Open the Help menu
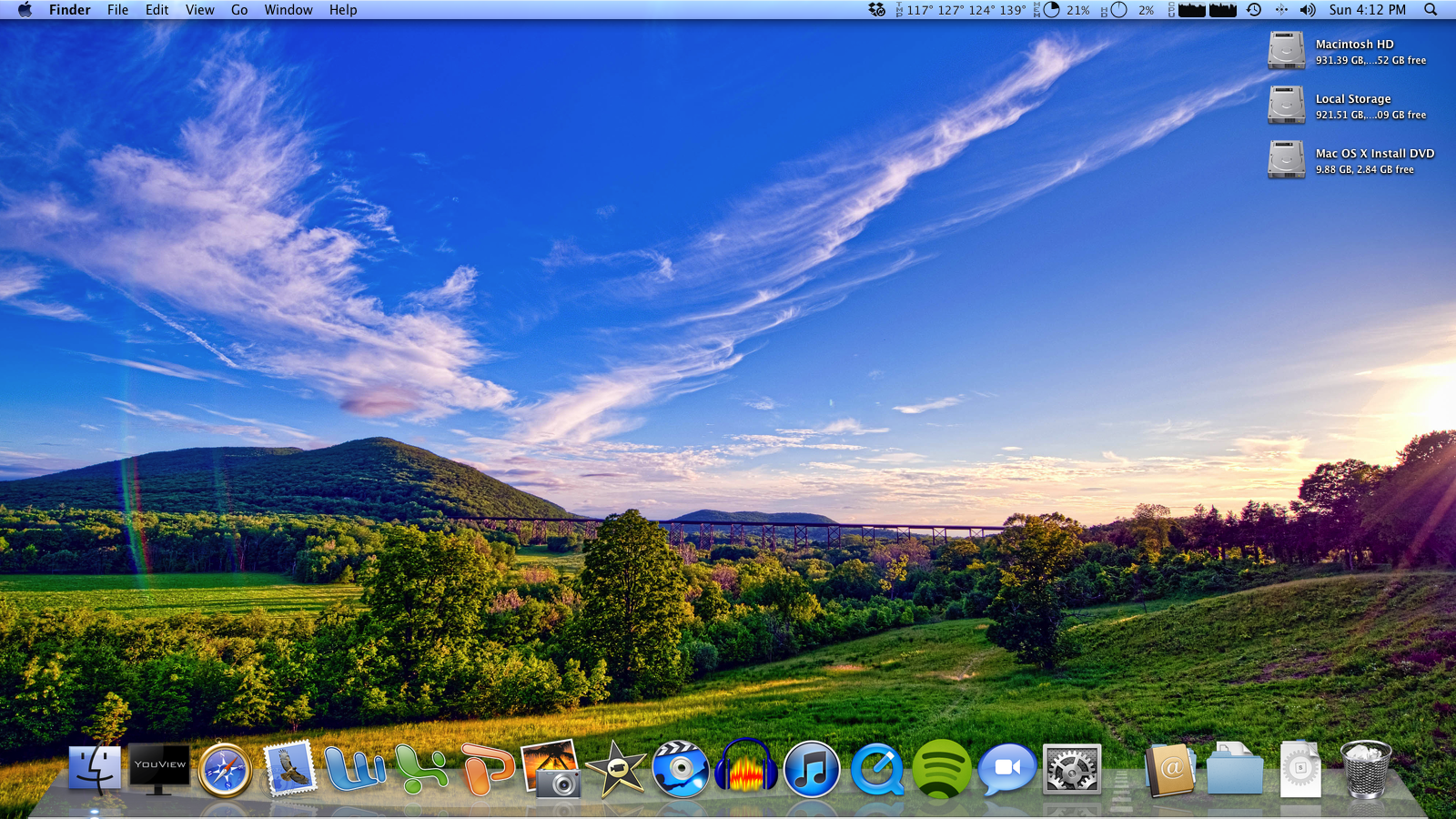Screen dimensions: 1456x819 343,10
